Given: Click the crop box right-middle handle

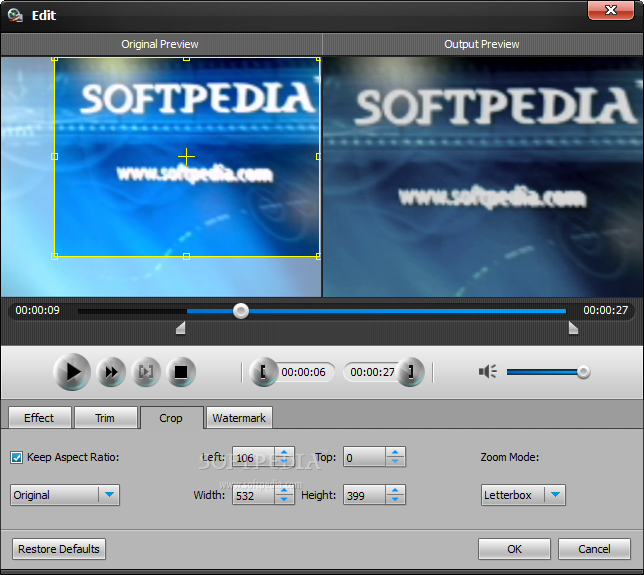Looking at the screenshot, I should coord(318,156).
